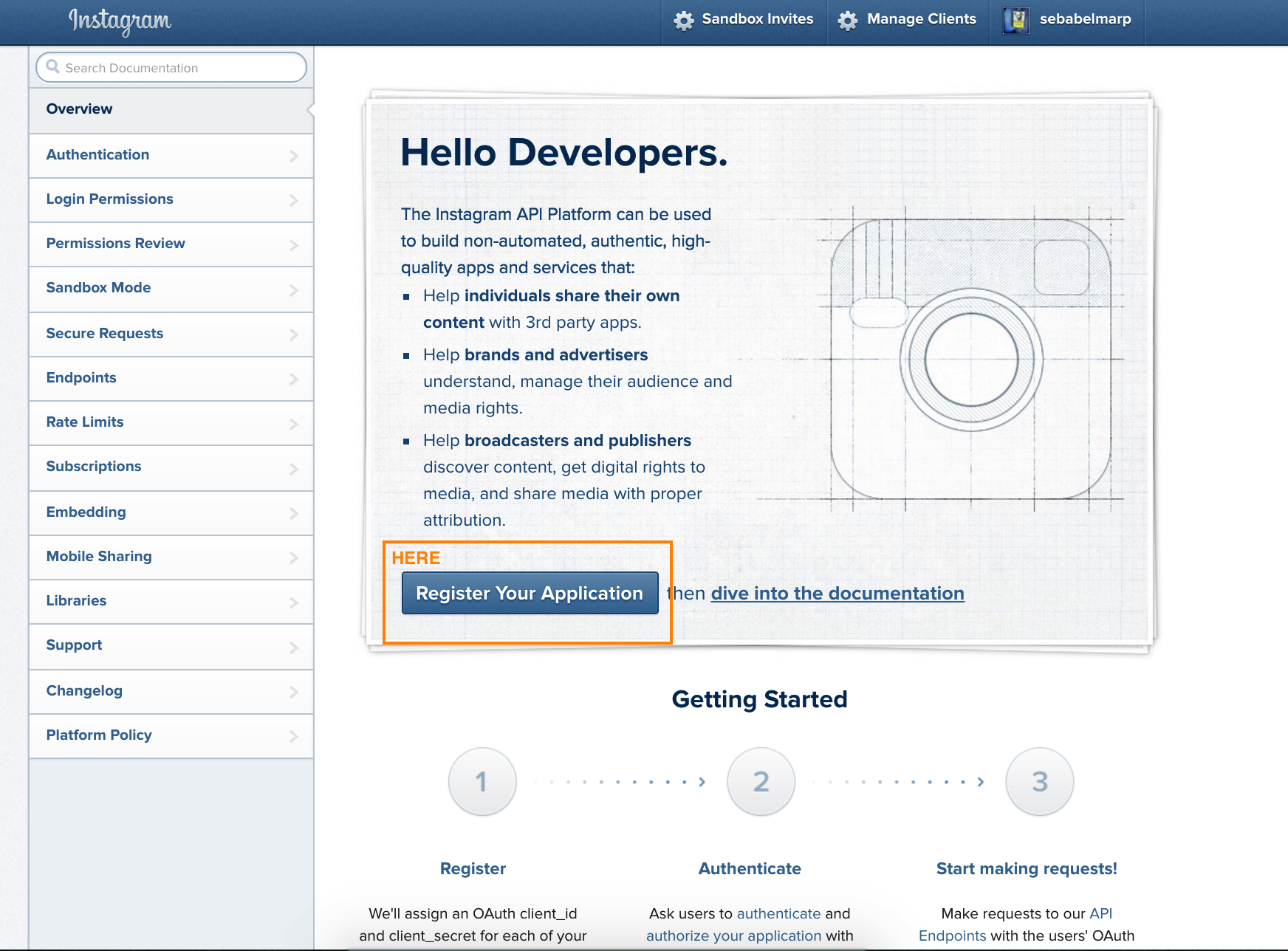Click the Register step heading
This screenshot has height=951, width=1288.
pyautogui.click(x=473, y=868)
